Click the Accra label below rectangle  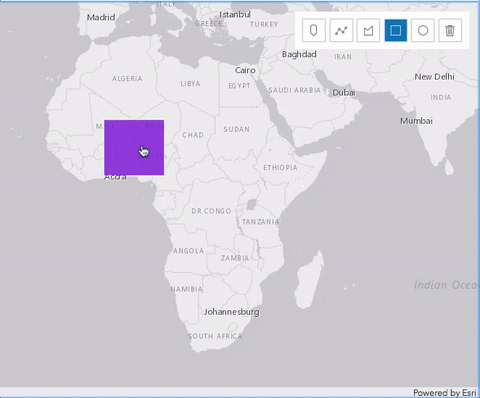tap(115, 178)
